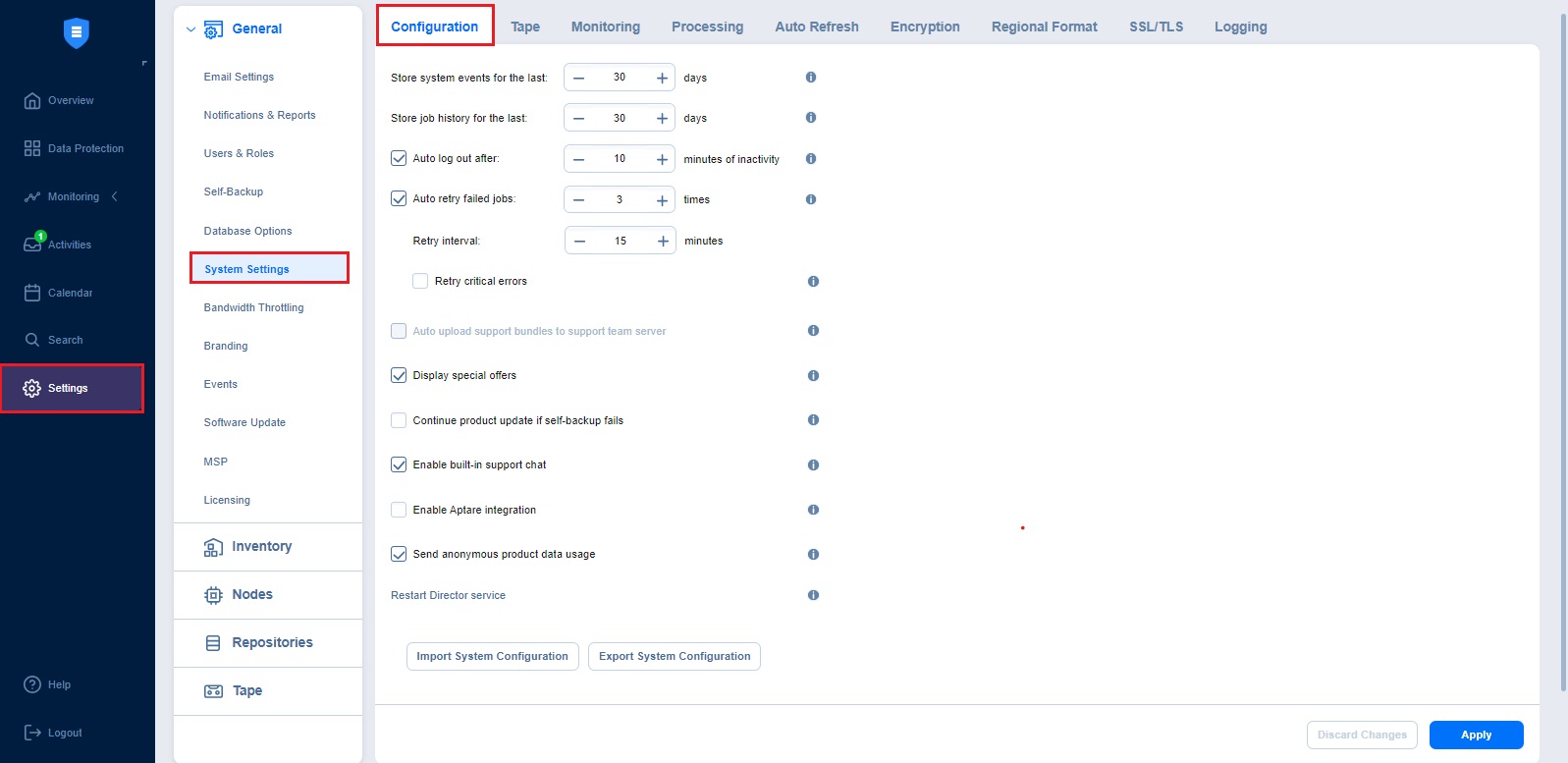
Task: Click the Apply button
Action: tap(1476, 735)
